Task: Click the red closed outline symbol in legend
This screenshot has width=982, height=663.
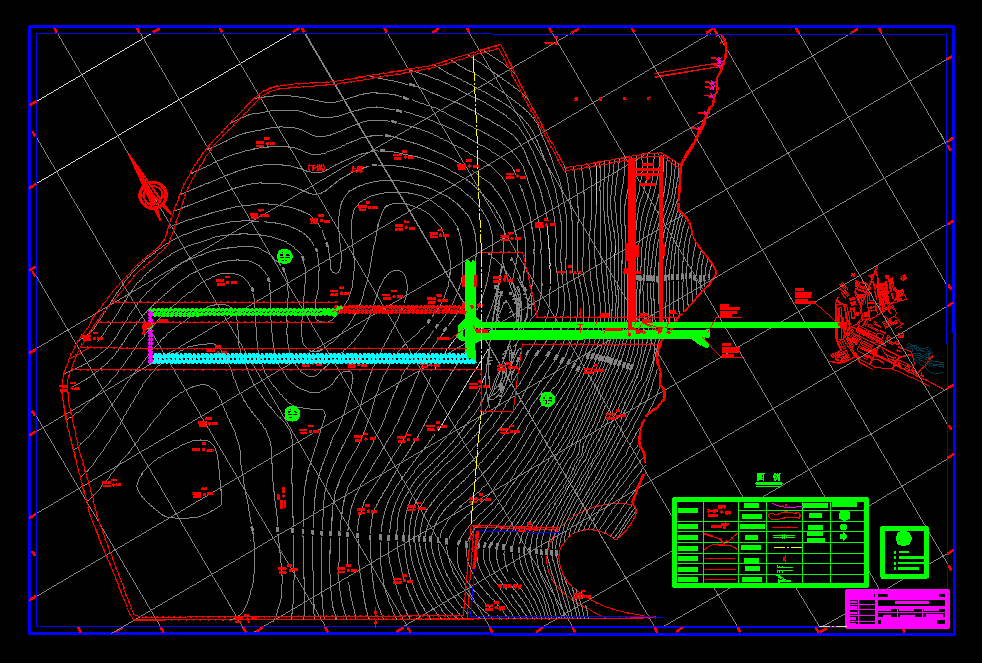Action: pyautogui.click(x=784, y=516)
